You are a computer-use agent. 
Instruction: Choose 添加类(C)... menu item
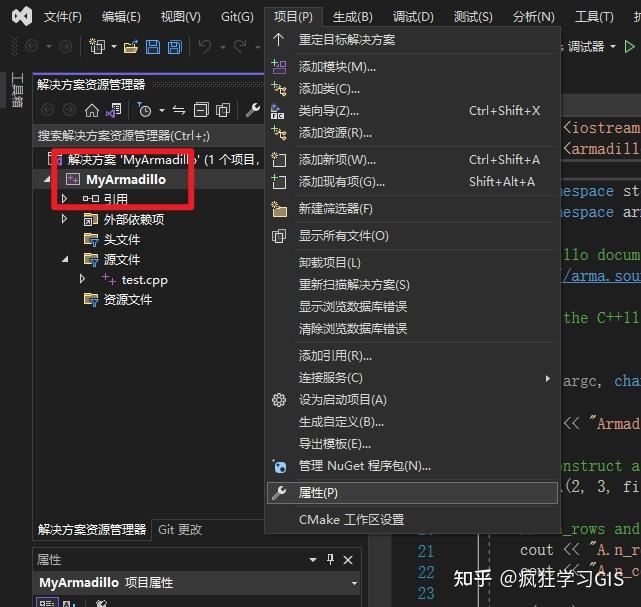[413, 88]
